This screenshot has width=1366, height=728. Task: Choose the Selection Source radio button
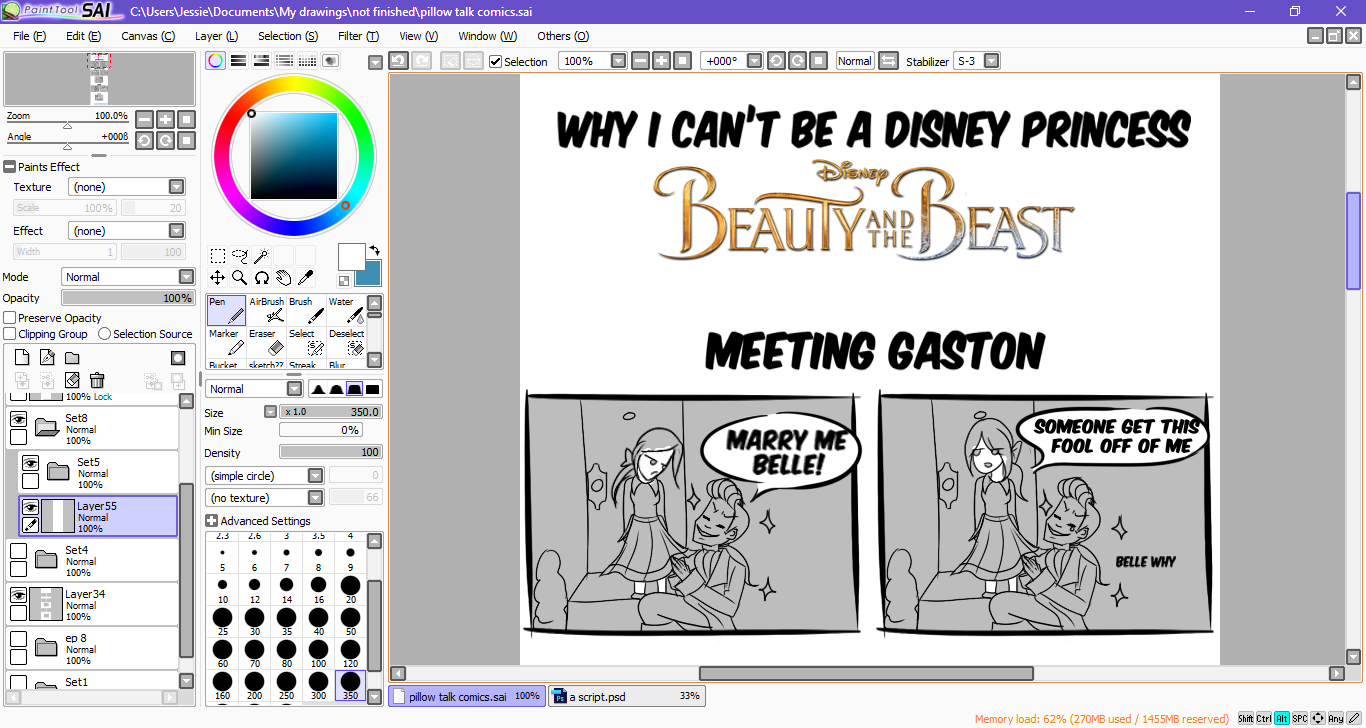pos(104,334)
